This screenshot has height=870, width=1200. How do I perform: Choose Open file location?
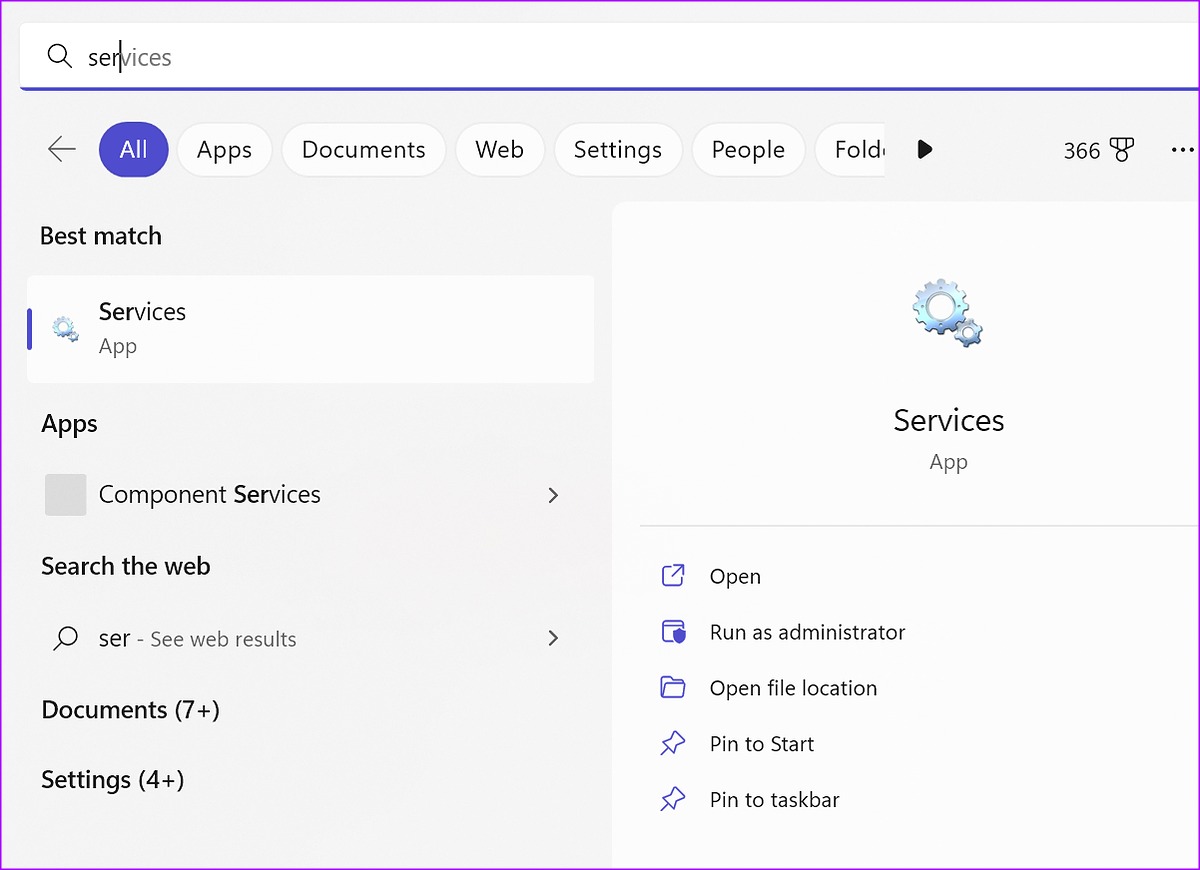(793, 688)
